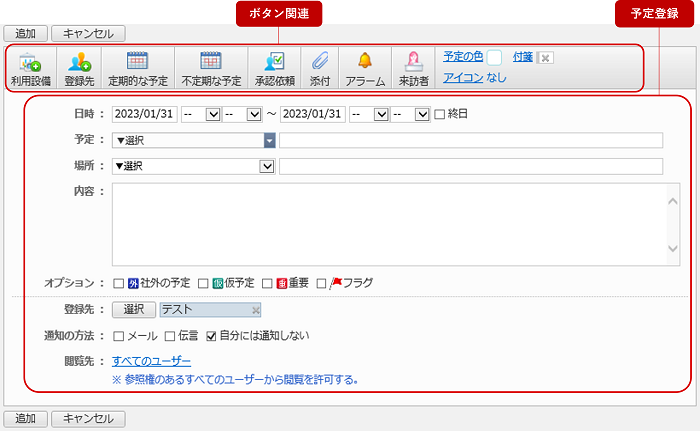Click the 予定 title text field
The image size is (700, 431).
pos(471,140)
